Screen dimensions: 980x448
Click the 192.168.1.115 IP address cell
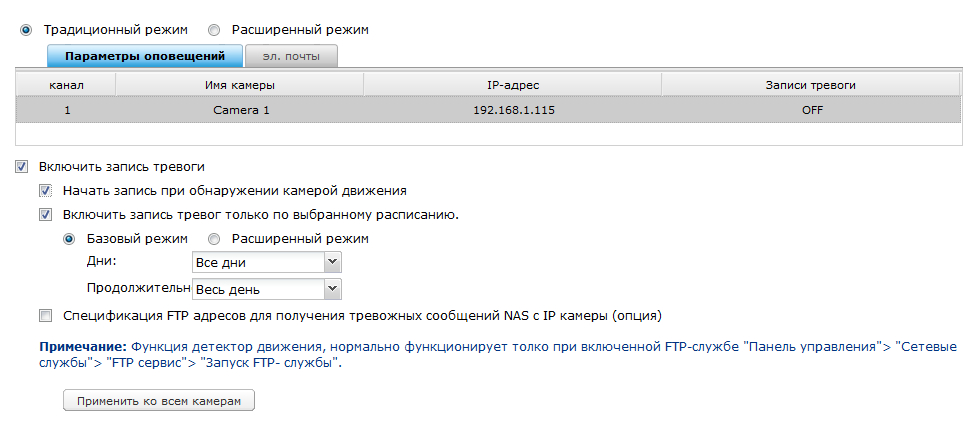point(513,110)
